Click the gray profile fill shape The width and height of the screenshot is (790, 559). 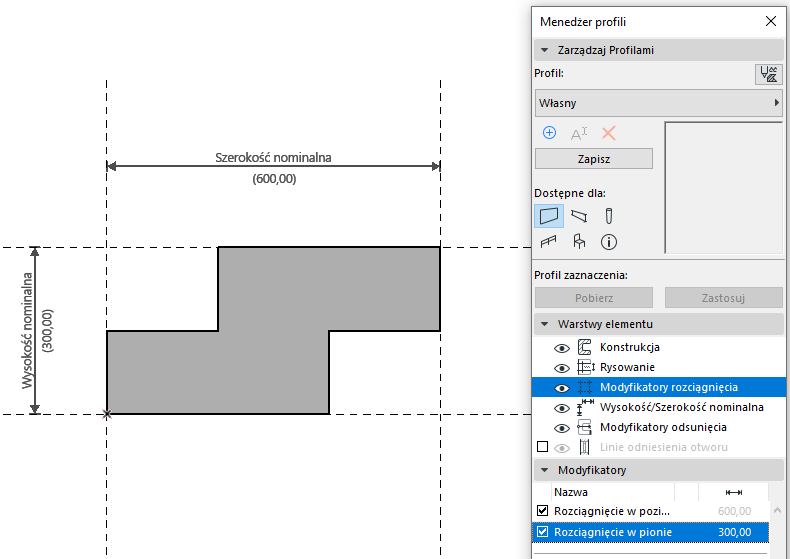coord(274,330)
